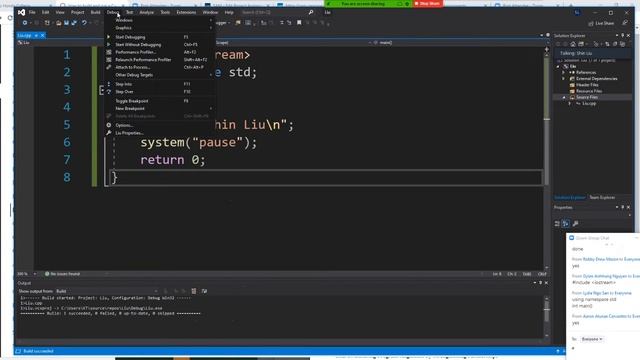Click the search magnifier icon in title bar

311,12
